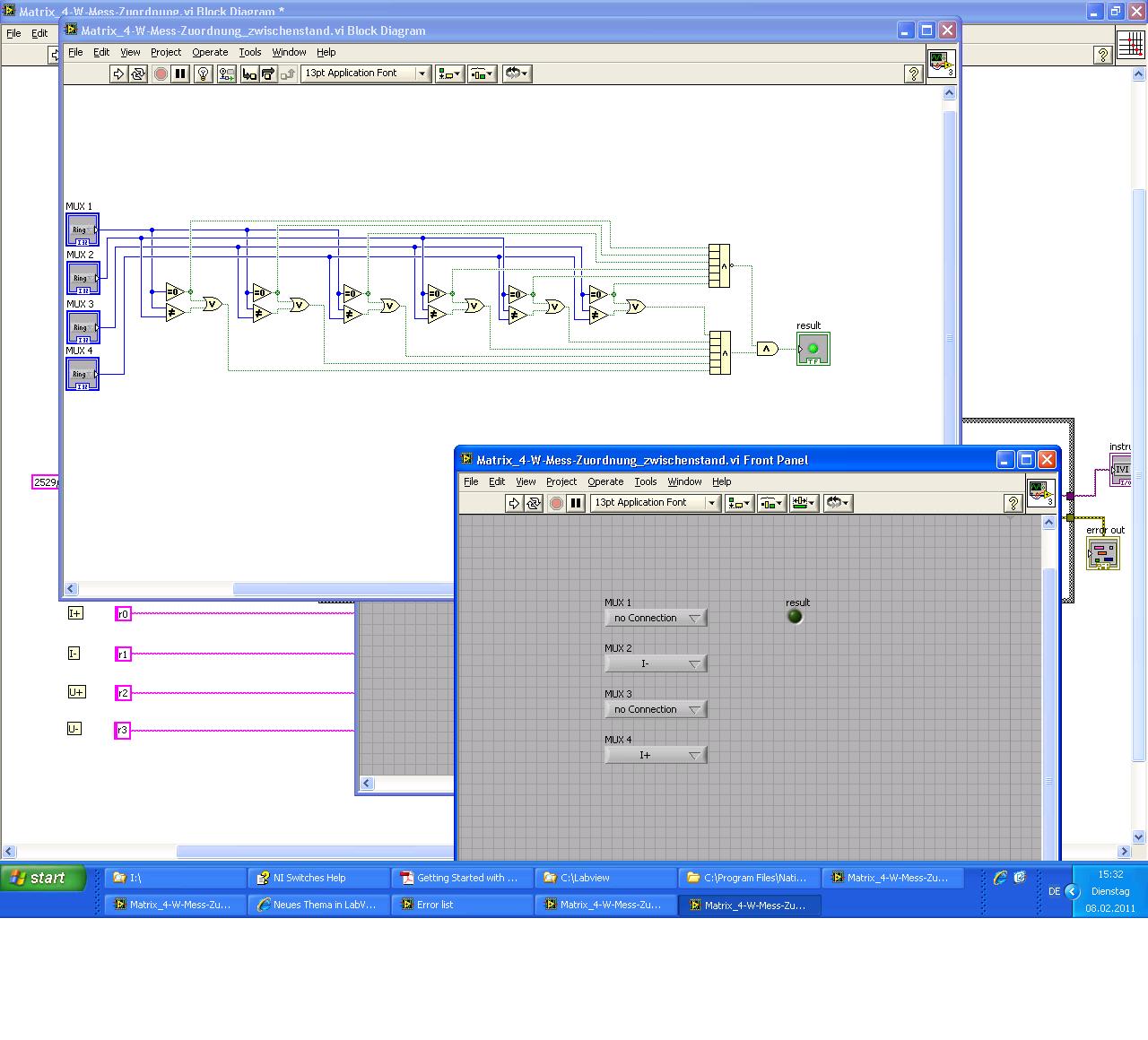This screenshot has width=1148, height=1040.
Task: Open the Operate menu in the Front Panel window
Action: click(x=605, y=481)
